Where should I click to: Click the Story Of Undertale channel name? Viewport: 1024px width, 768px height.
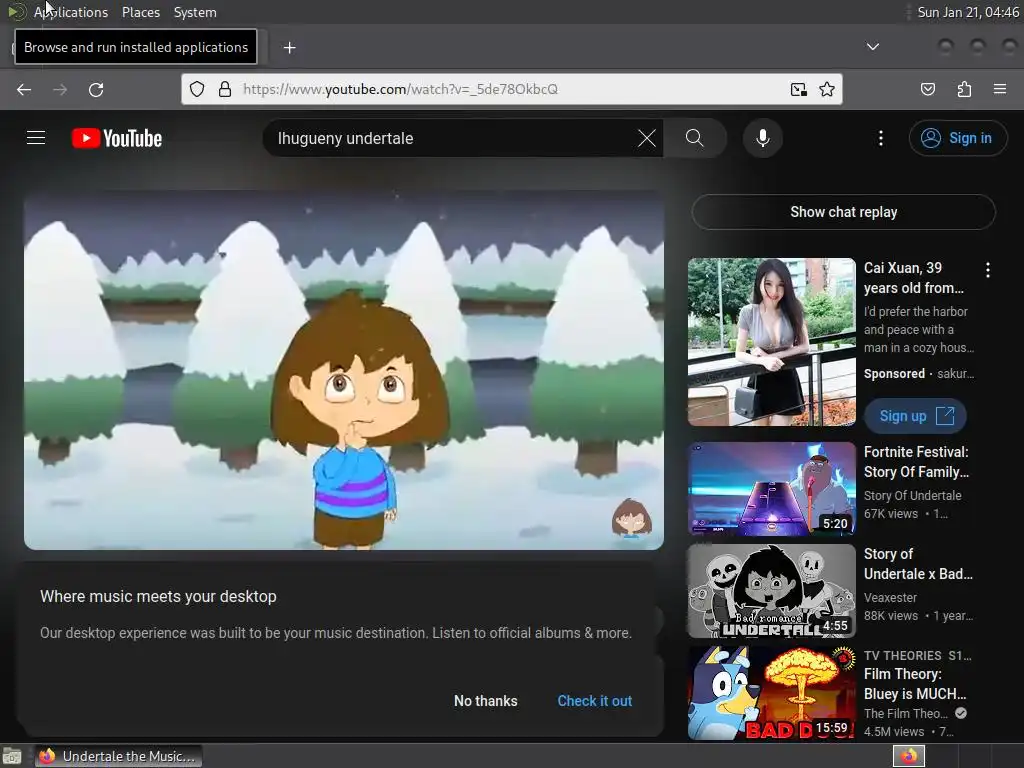click(912, 496)
